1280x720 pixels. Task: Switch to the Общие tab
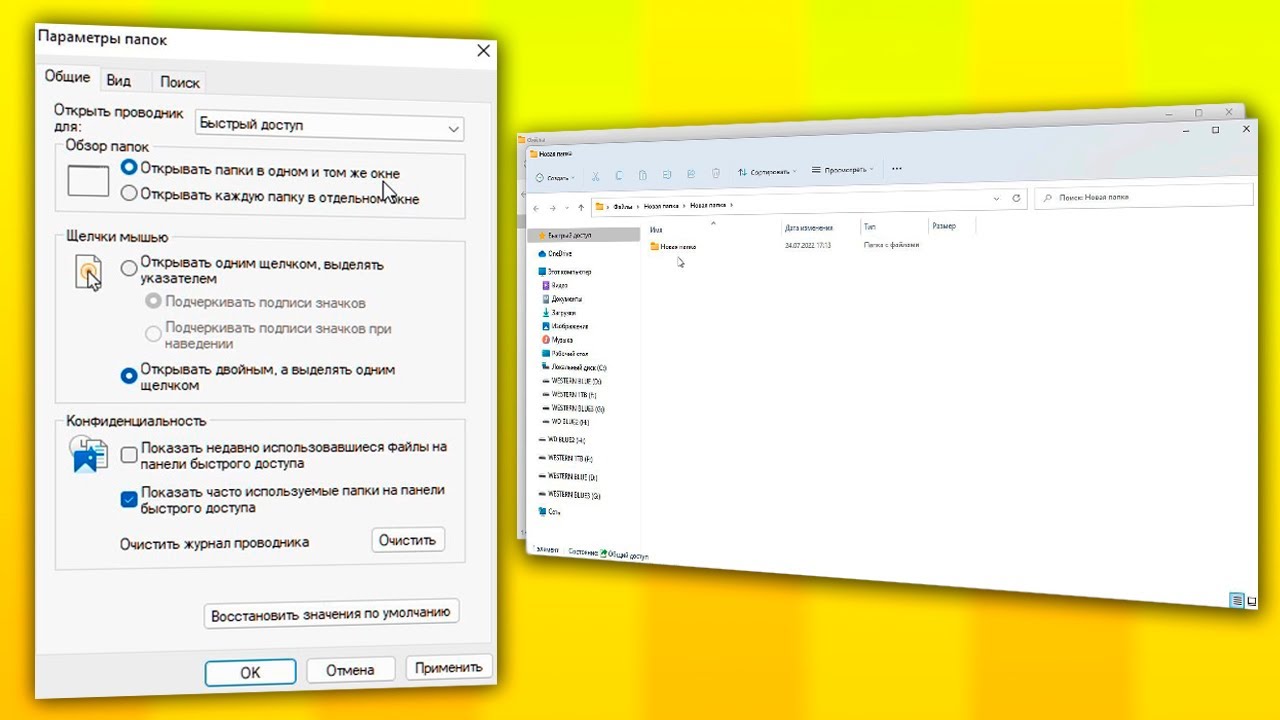pos(67,77)
